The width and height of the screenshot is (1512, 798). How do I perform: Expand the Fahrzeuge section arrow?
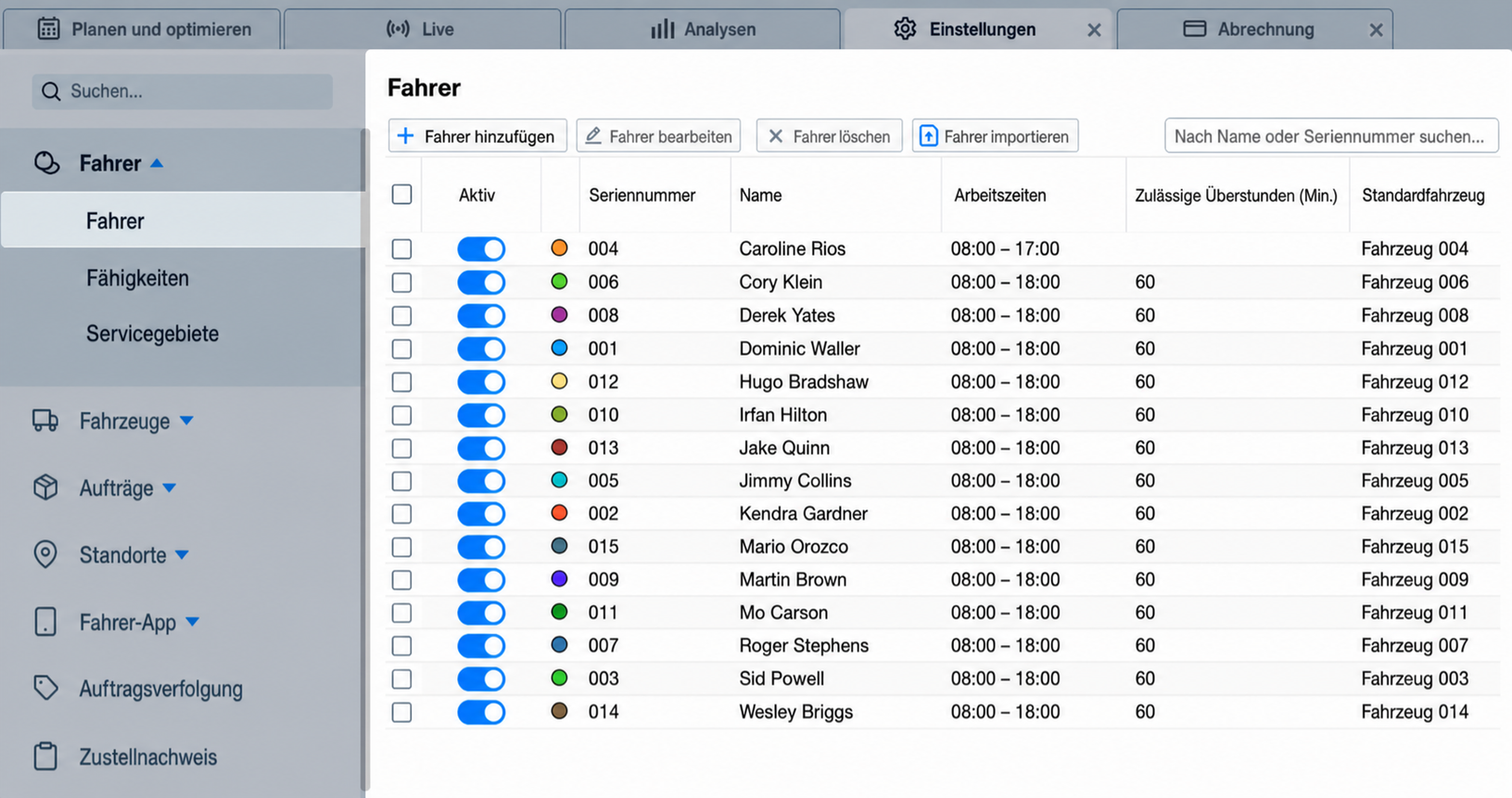click(x=186, y=421)
